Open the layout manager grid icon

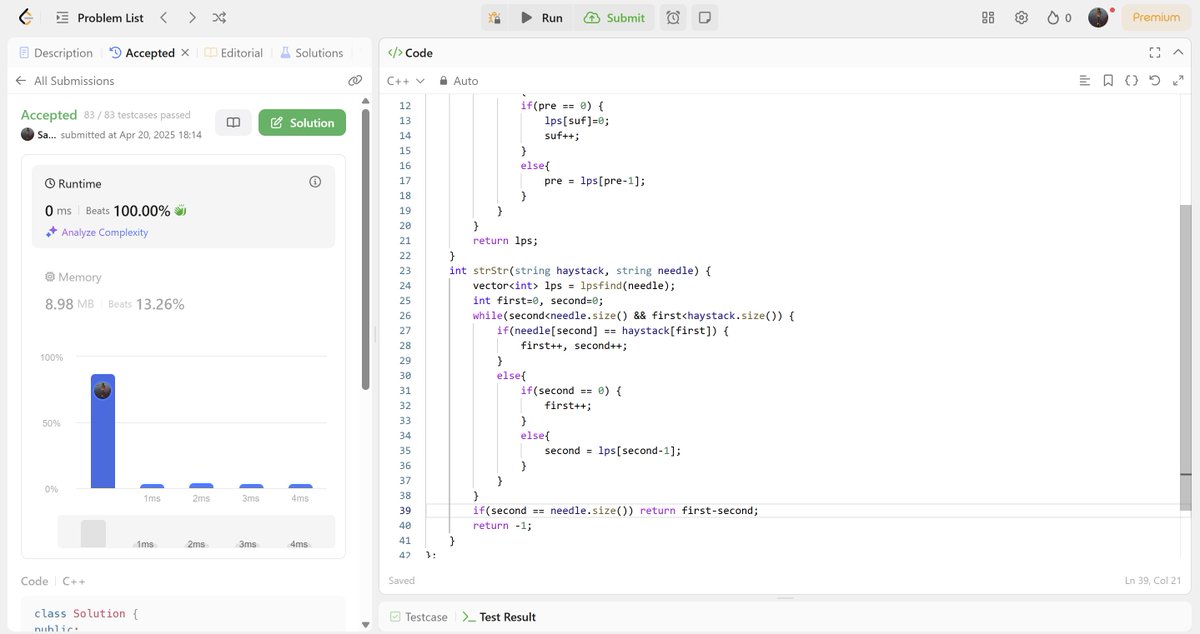click(x=988, y=17)
